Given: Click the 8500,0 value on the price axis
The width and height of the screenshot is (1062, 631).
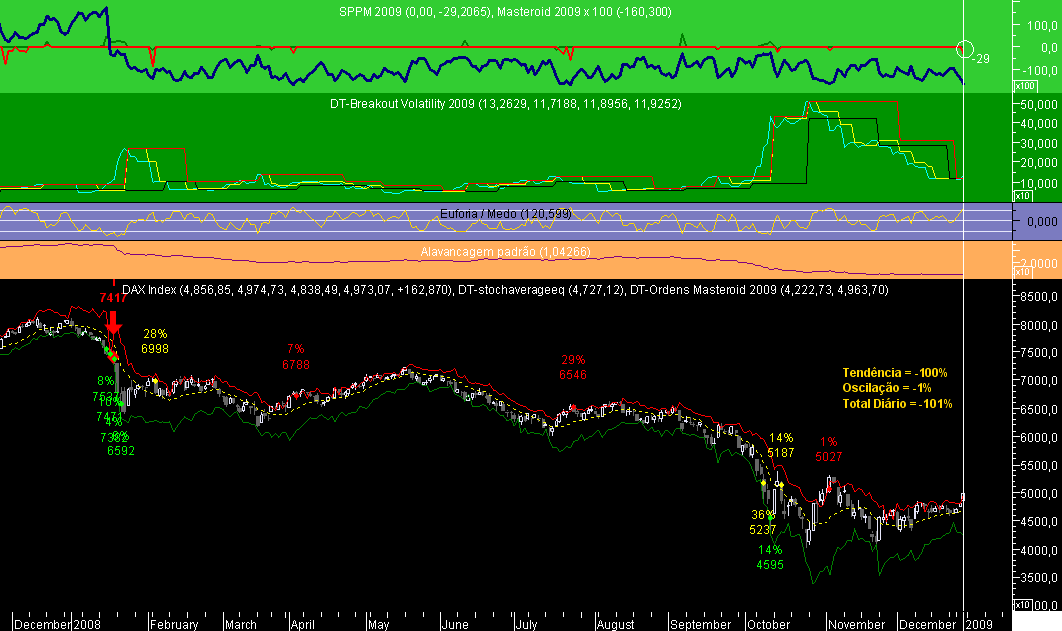Looking at the screenshot, I should click(x=1040, y=297).
